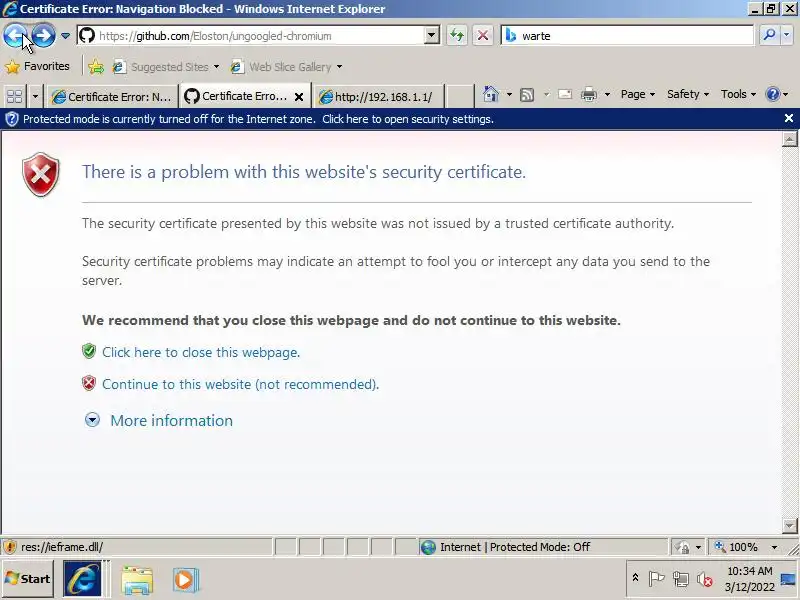The width and height of the screenshot is (800, 600).
Task: Open the zoom level dropdown arrow
Action: point(774,547)
